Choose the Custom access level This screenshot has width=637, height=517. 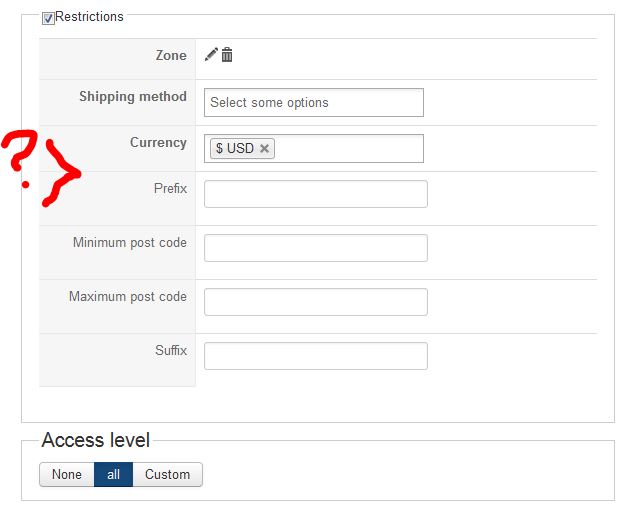(167, 474)
